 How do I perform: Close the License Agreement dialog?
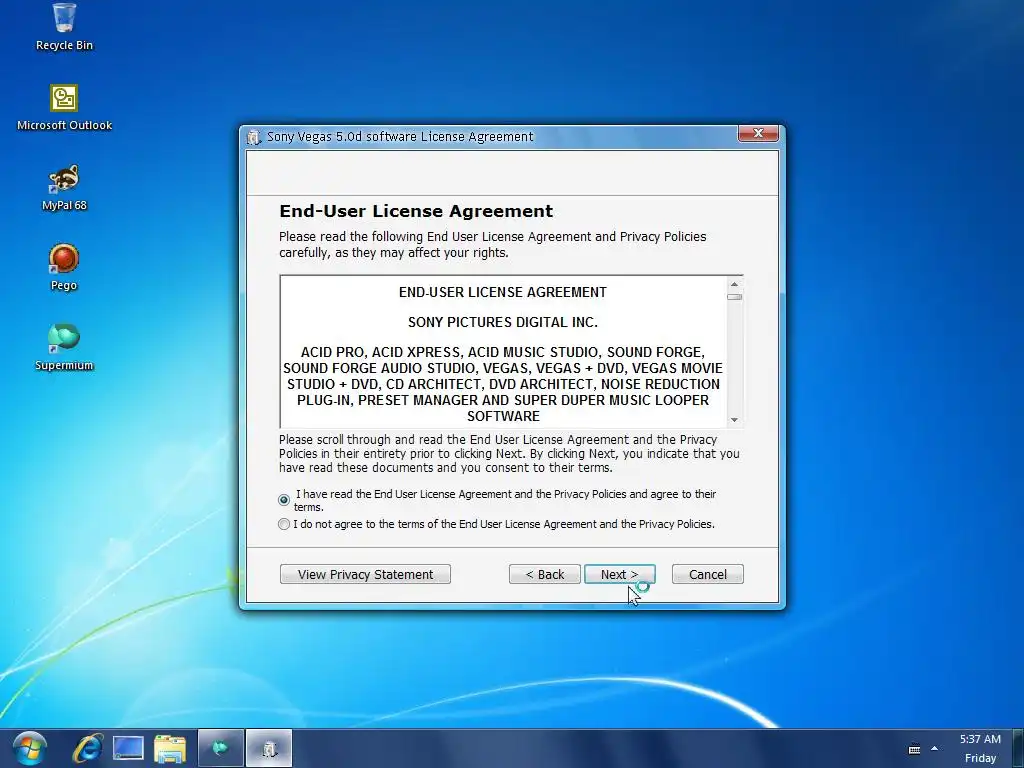point(758,133)
